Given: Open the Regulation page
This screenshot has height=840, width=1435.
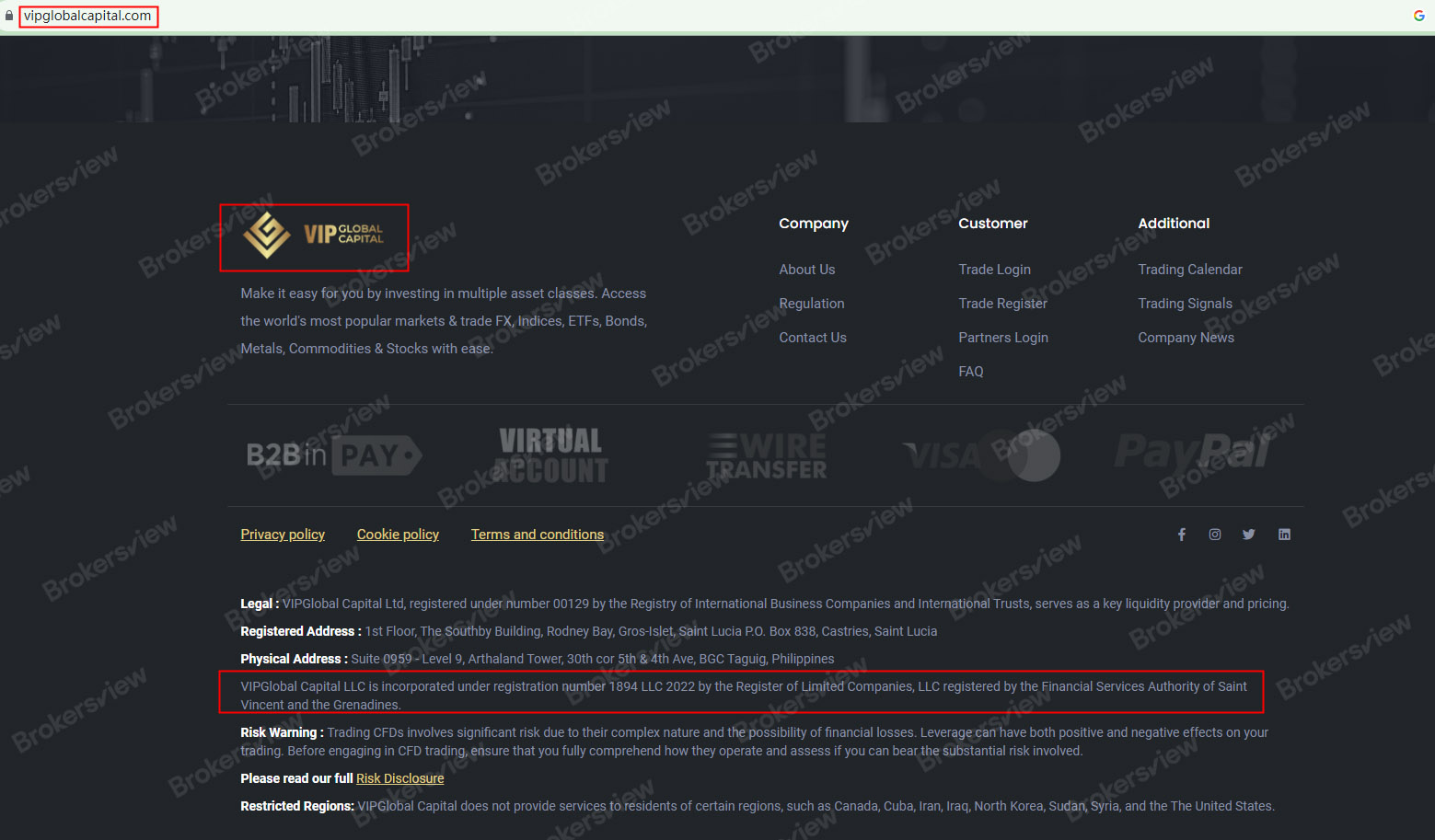Looking at the screenshot, I should click(811, 303).
